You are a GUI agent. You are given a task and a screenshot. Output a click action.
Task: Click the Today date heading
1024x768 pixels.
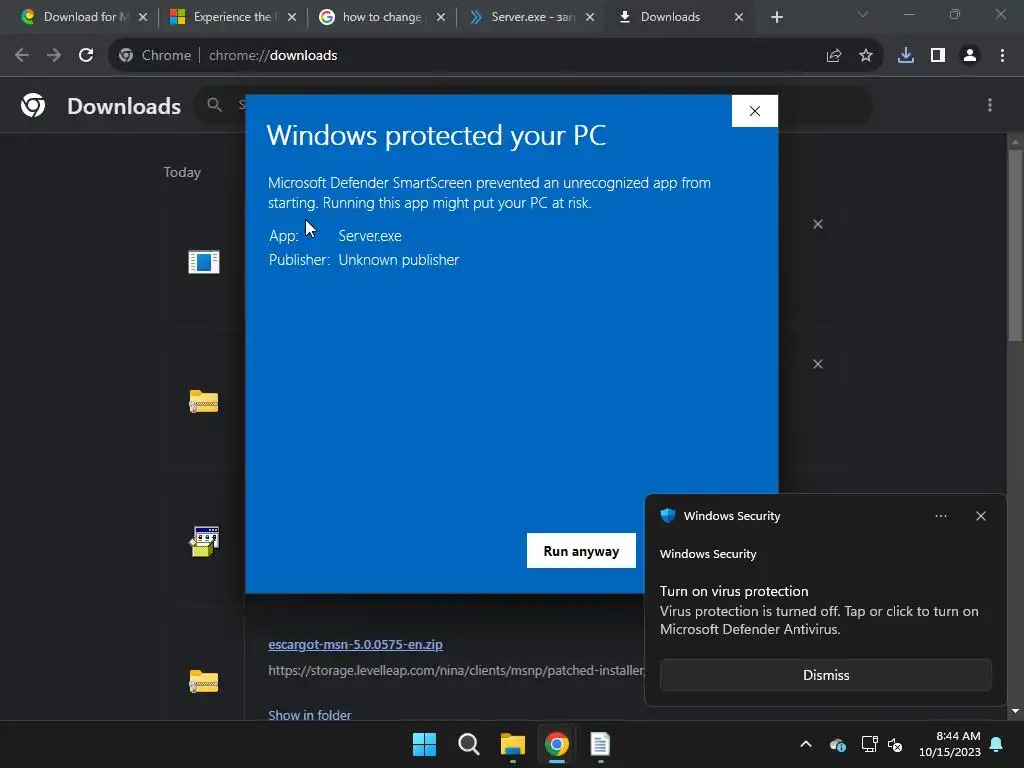[182, 172]
